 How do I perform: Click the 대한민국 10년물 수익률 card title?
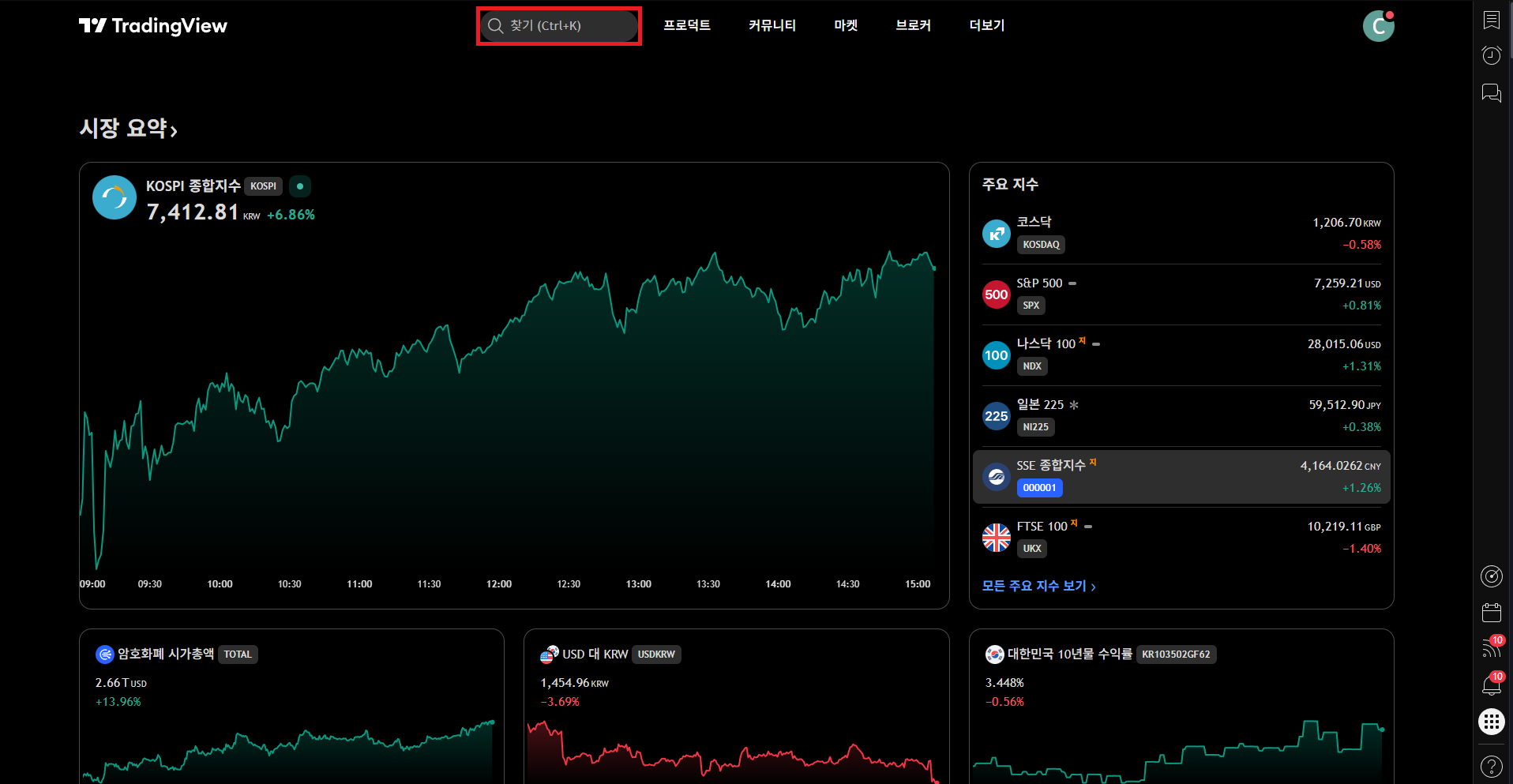pyautogui.click(x=1069, y=654)
